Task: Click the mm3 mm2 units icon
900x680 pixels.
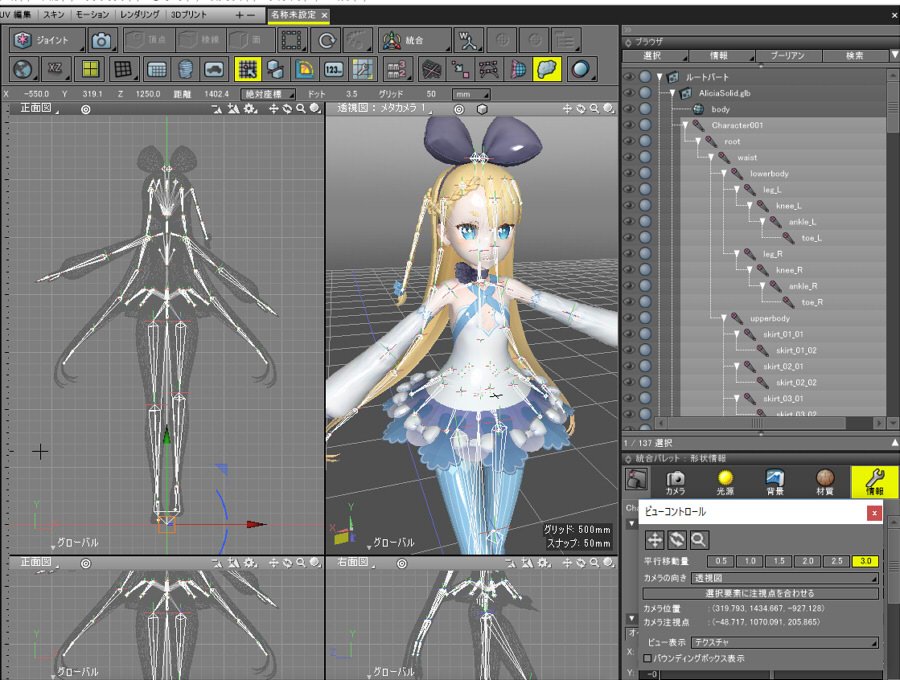Action: tap(397, 69)
